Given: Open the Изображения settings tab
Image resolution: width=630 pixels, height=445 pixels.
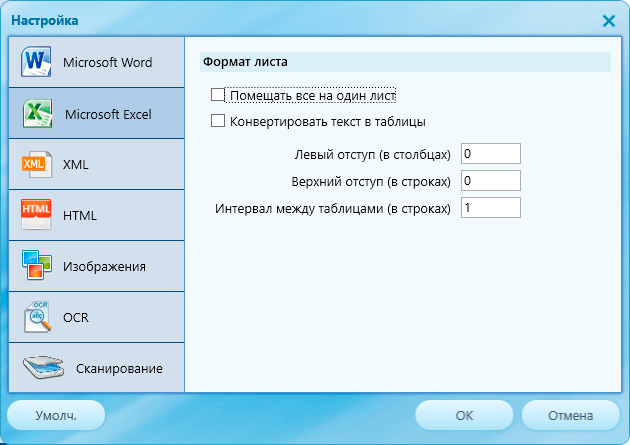Looking at the screenshot, I should [96, 266].
